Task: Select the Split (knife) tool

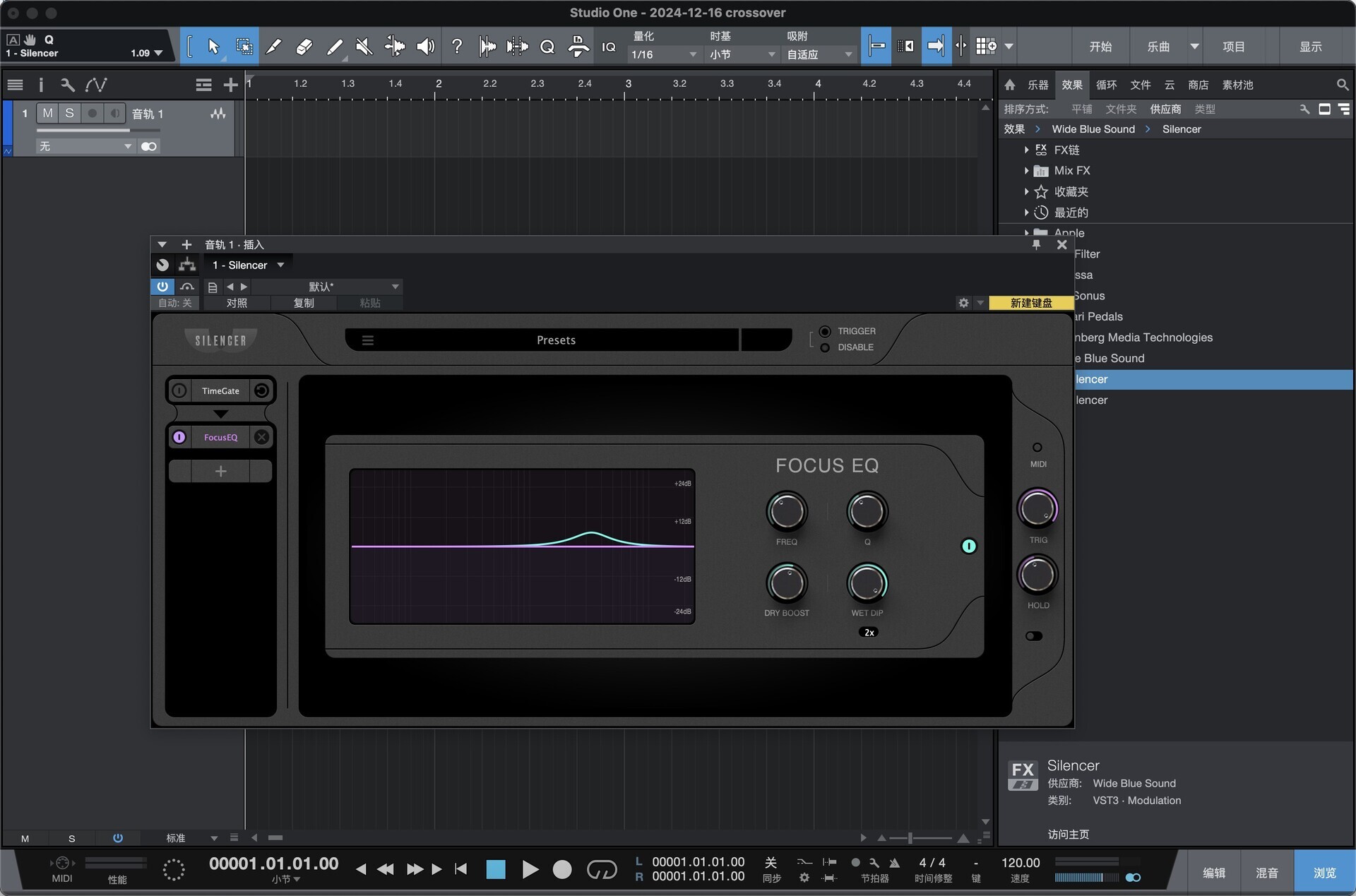Action: 274,47
